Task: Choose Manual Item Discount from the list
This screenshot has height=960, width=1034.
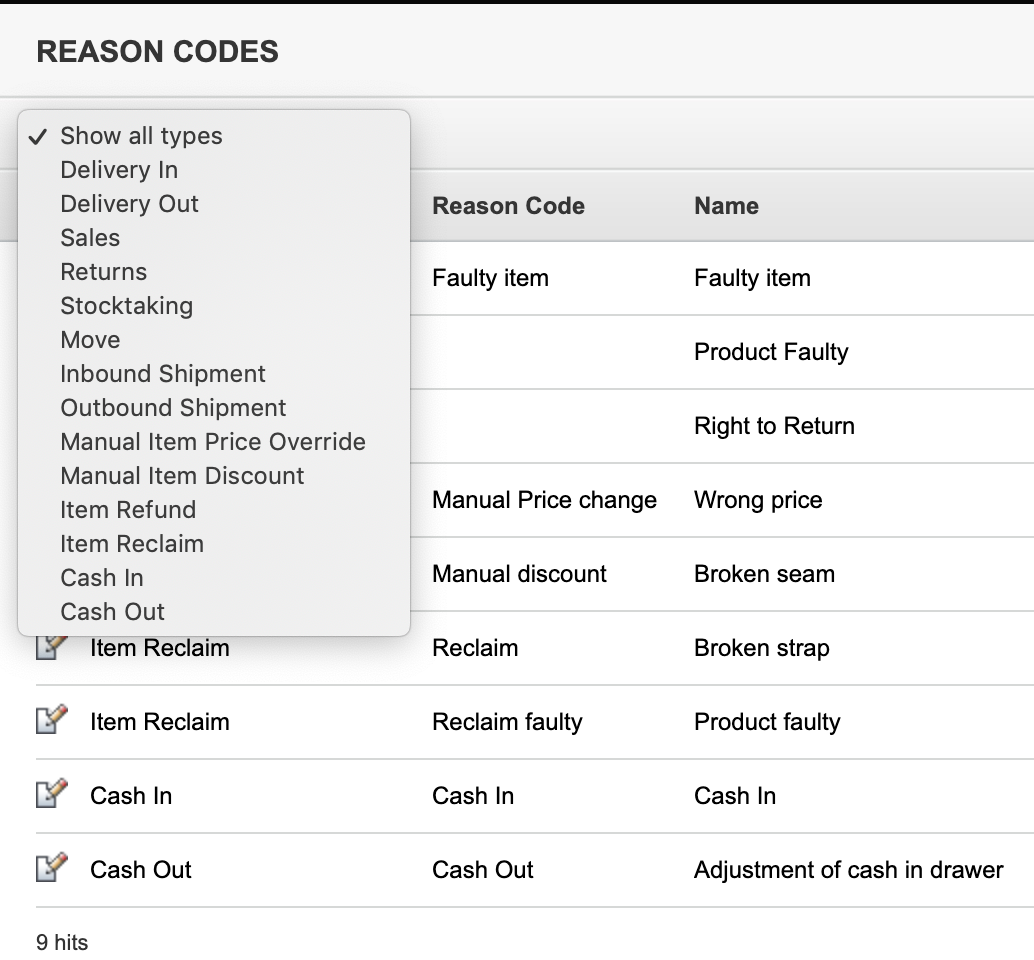Action: pyautogui.click(x=181, y=476)
